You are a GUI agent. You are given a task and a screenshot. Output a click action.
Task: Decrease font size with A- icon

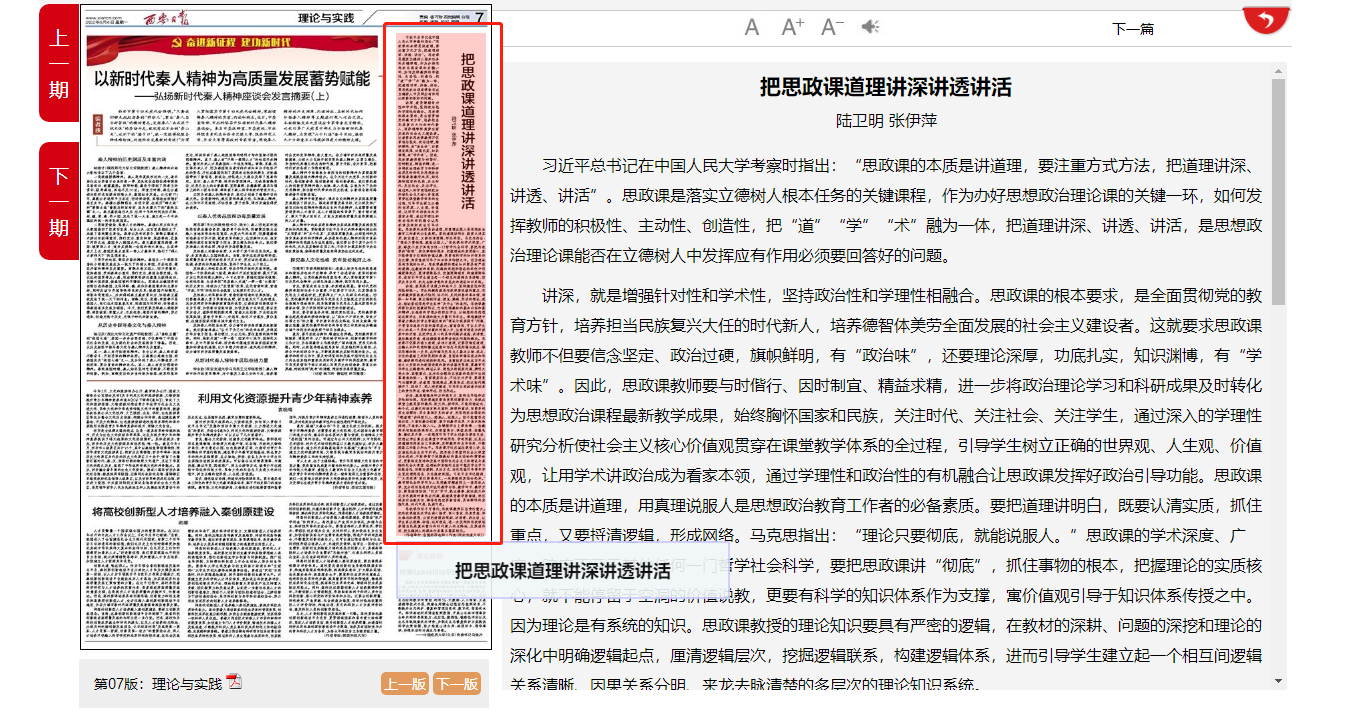point(832,27)
